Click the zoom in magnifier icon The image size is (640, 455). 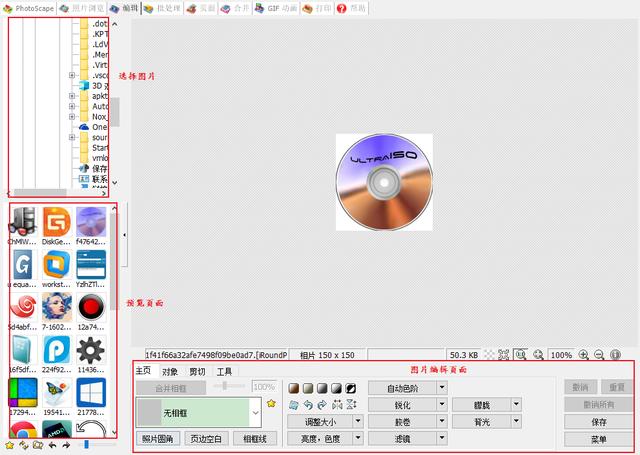(x=584, y=355)
